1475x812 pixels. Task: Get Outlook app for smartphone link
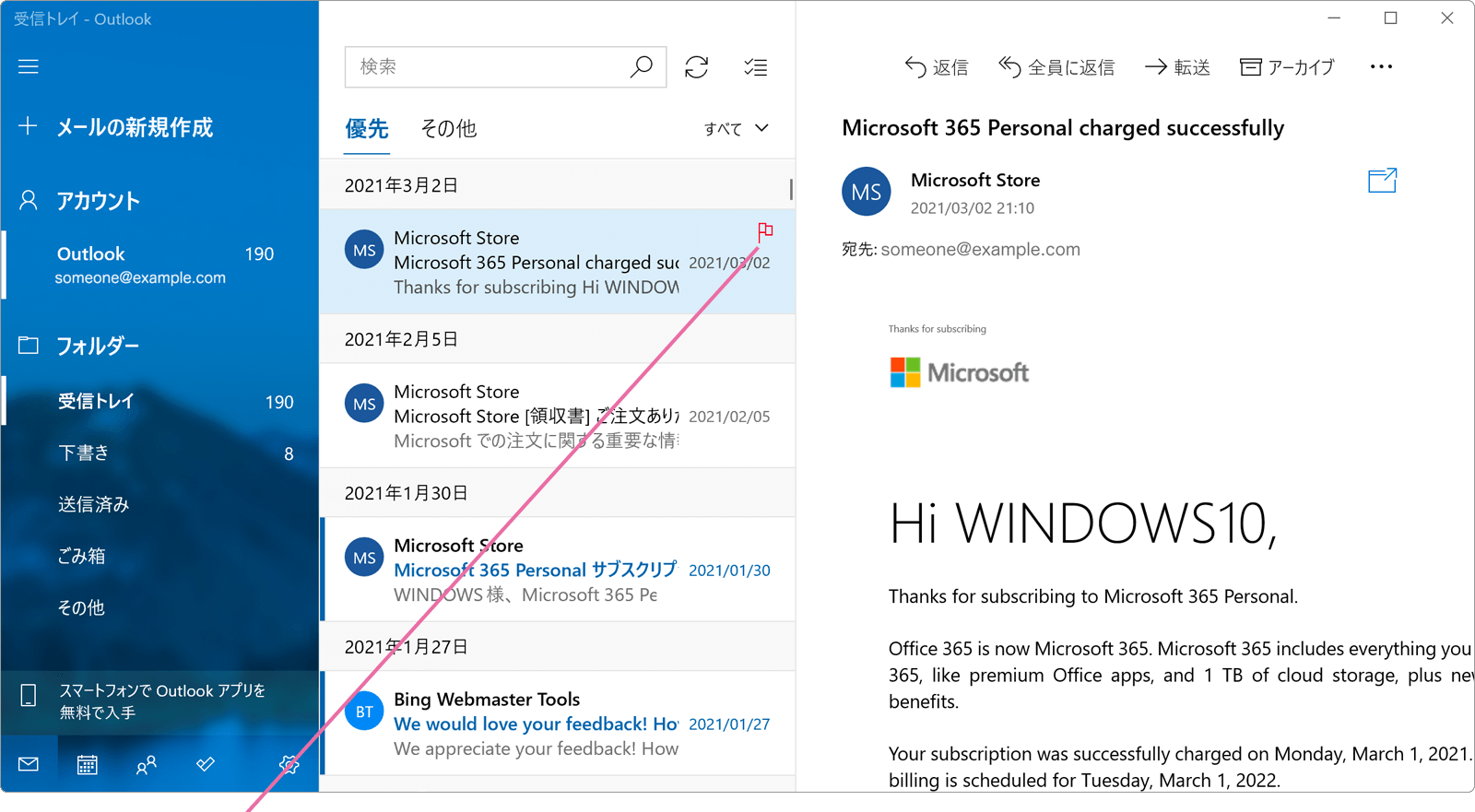(162, 701)
